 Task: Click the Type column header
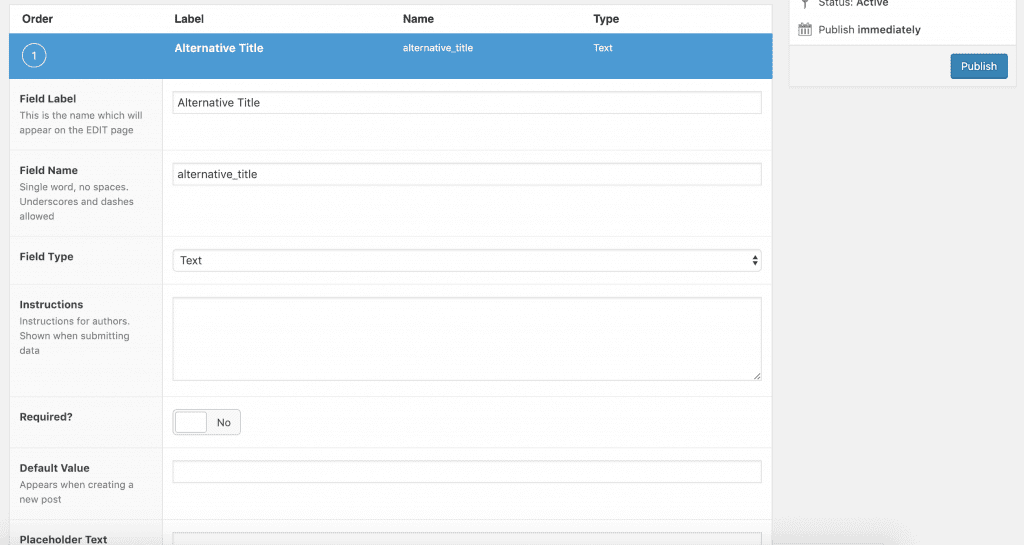(x=606, y=19)
